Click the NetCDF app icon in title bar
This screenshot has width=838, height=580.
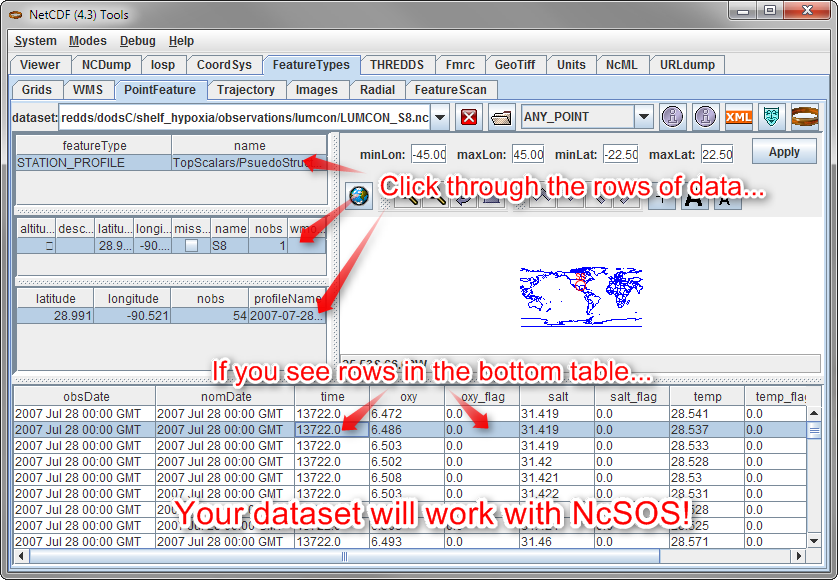click(15, 14)
